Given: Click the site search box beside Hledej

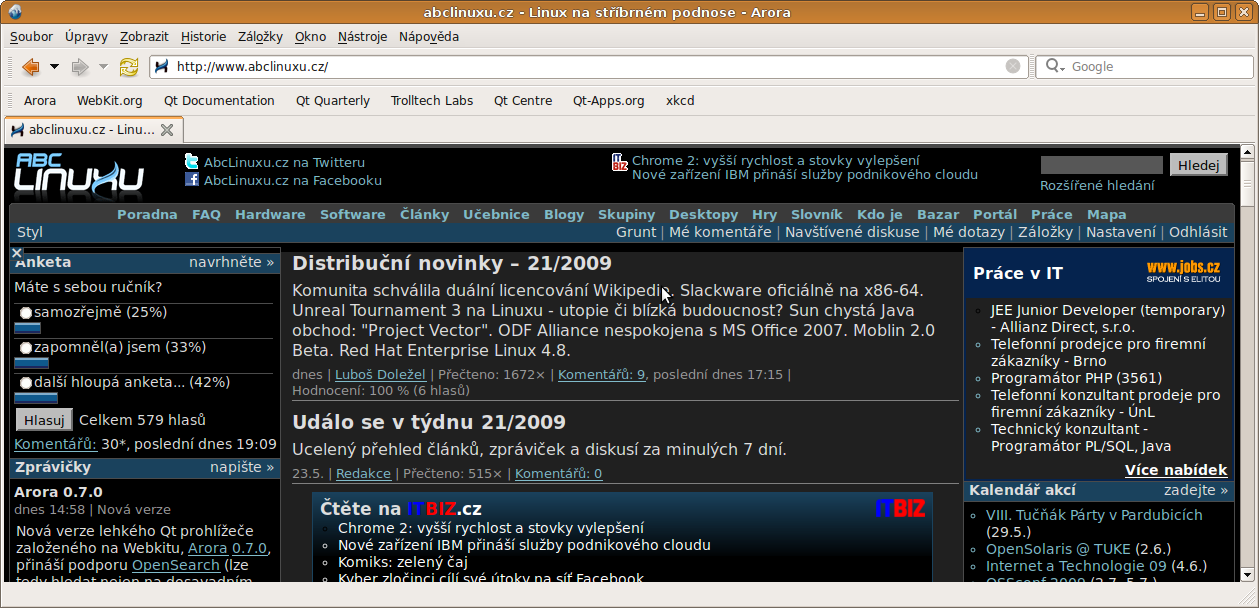Looking at the screenshot, I should [x=1102, y=165].
